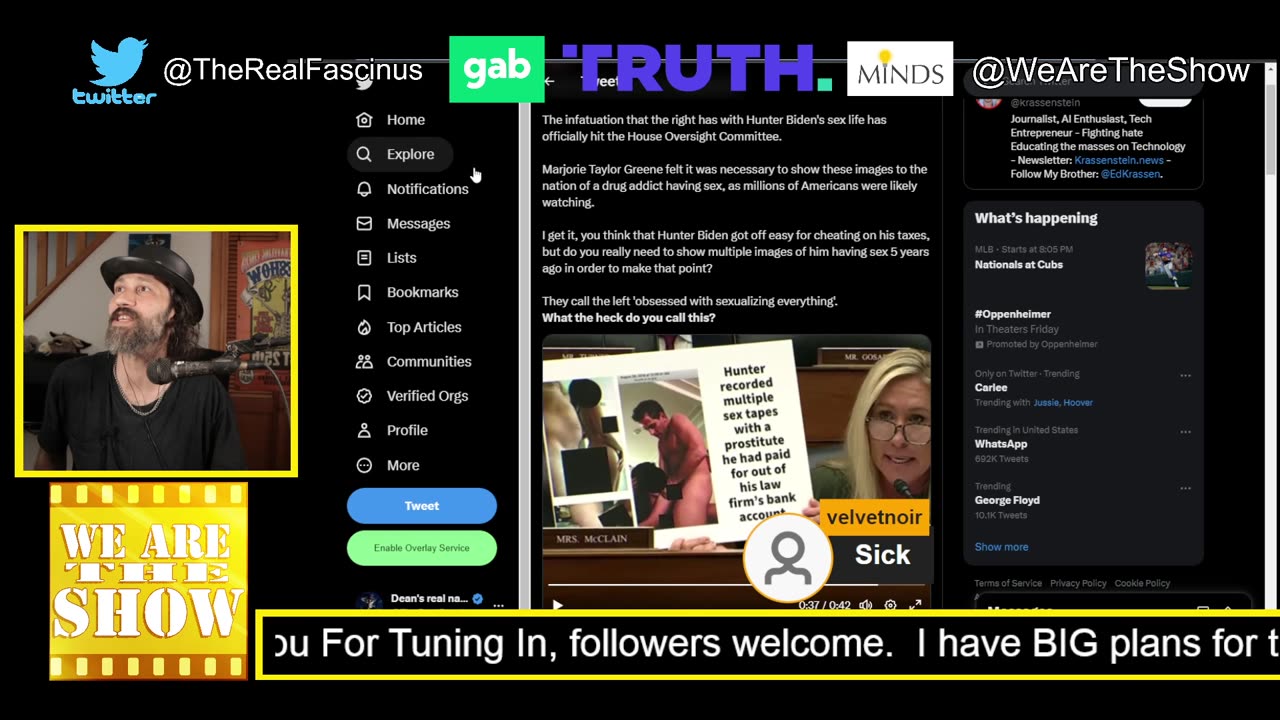Open the Home icon in sidebar
1280x720 pixels.
pyautogui.click(x=364, y=120)
